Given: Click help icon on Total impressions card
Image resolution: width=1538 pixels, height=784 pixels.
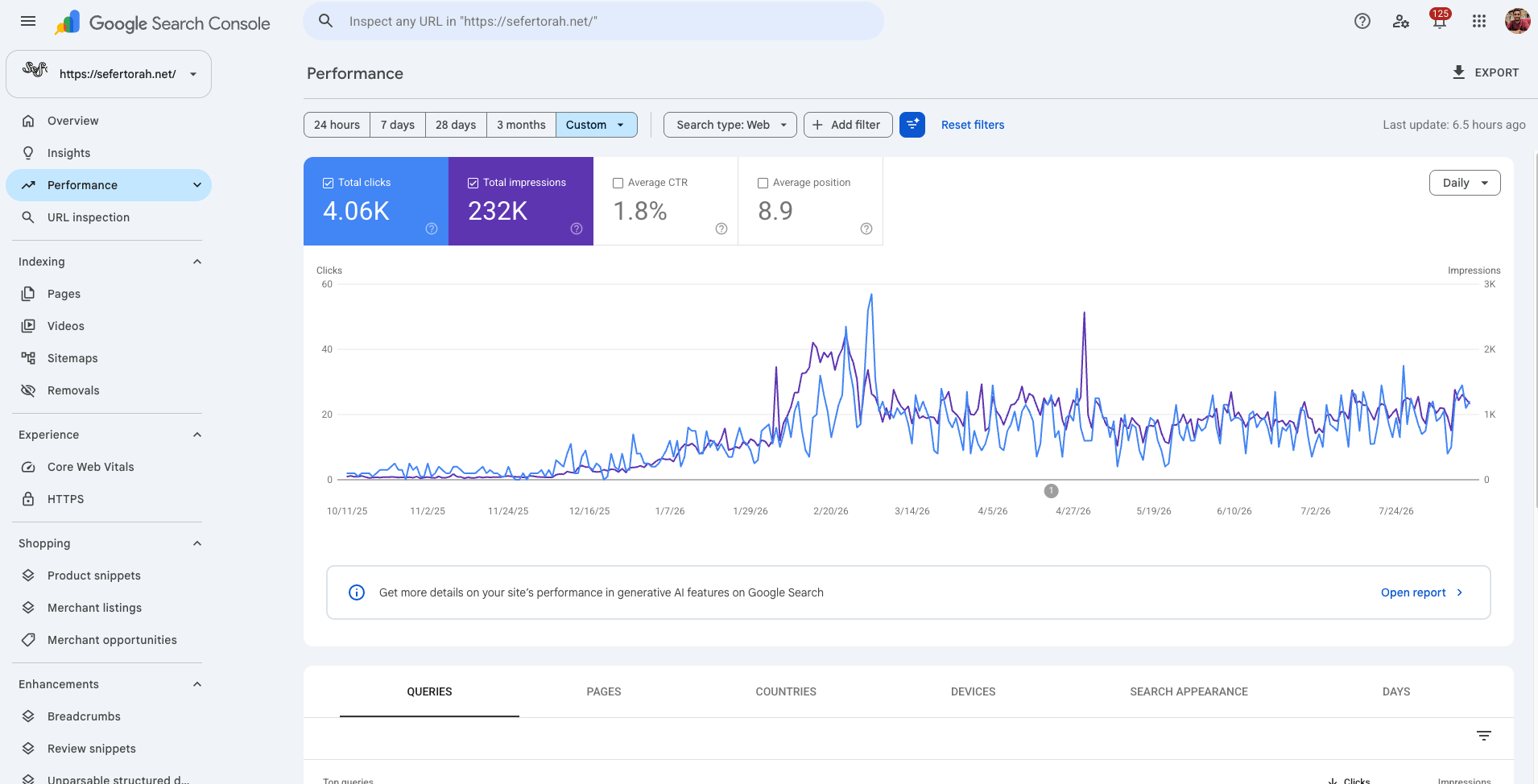Looking at the screenshot, I should 577,229.
